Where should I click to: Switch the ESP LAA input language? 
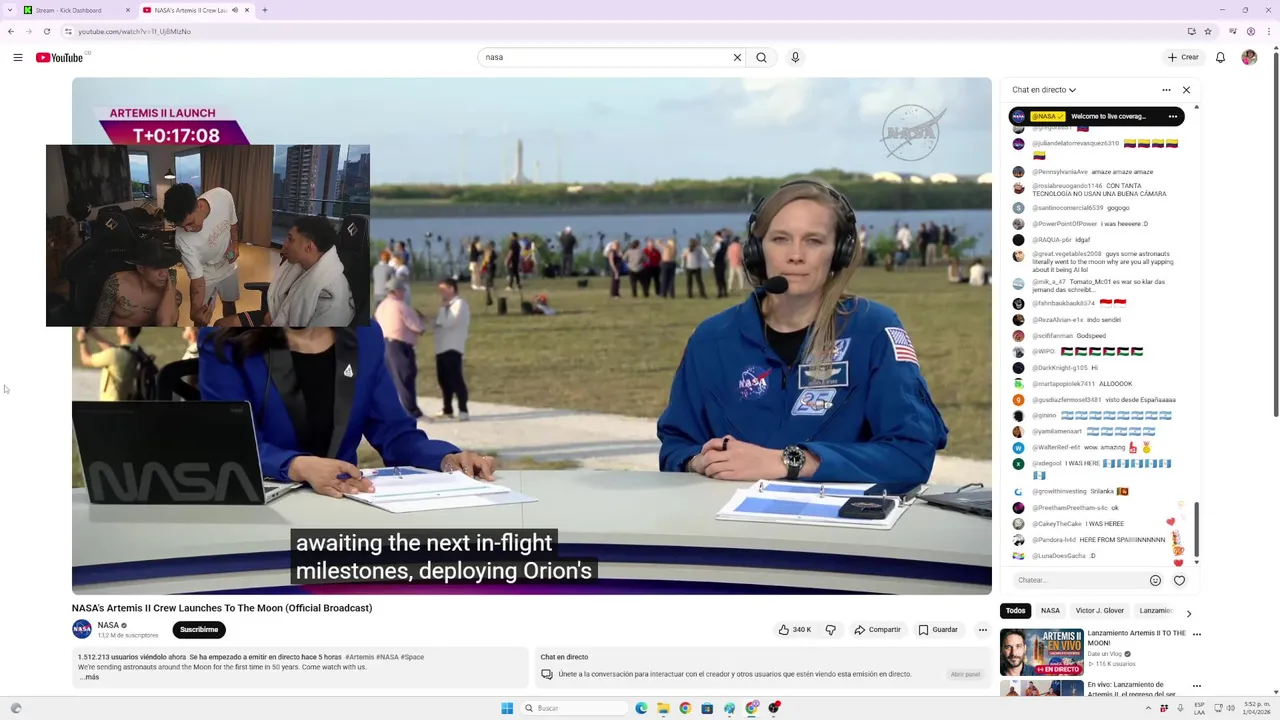tap(1199, 708)
